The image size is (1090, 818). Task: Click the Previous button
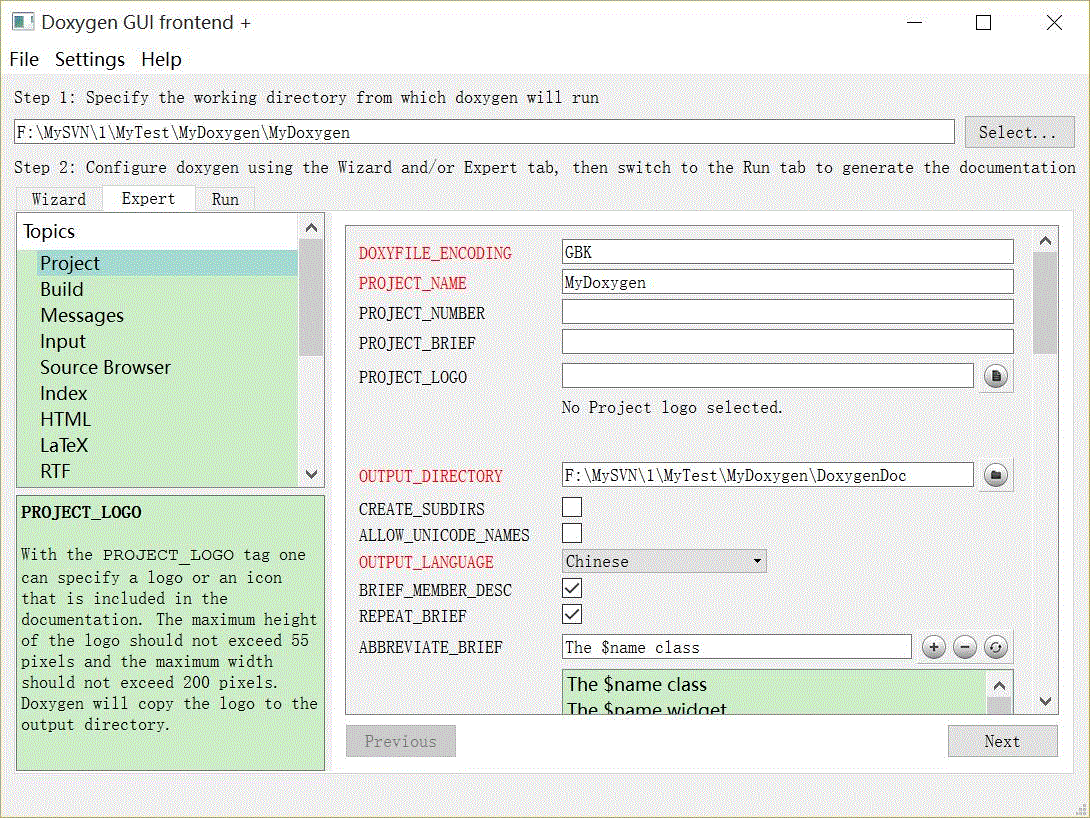(x=400, y=742)
